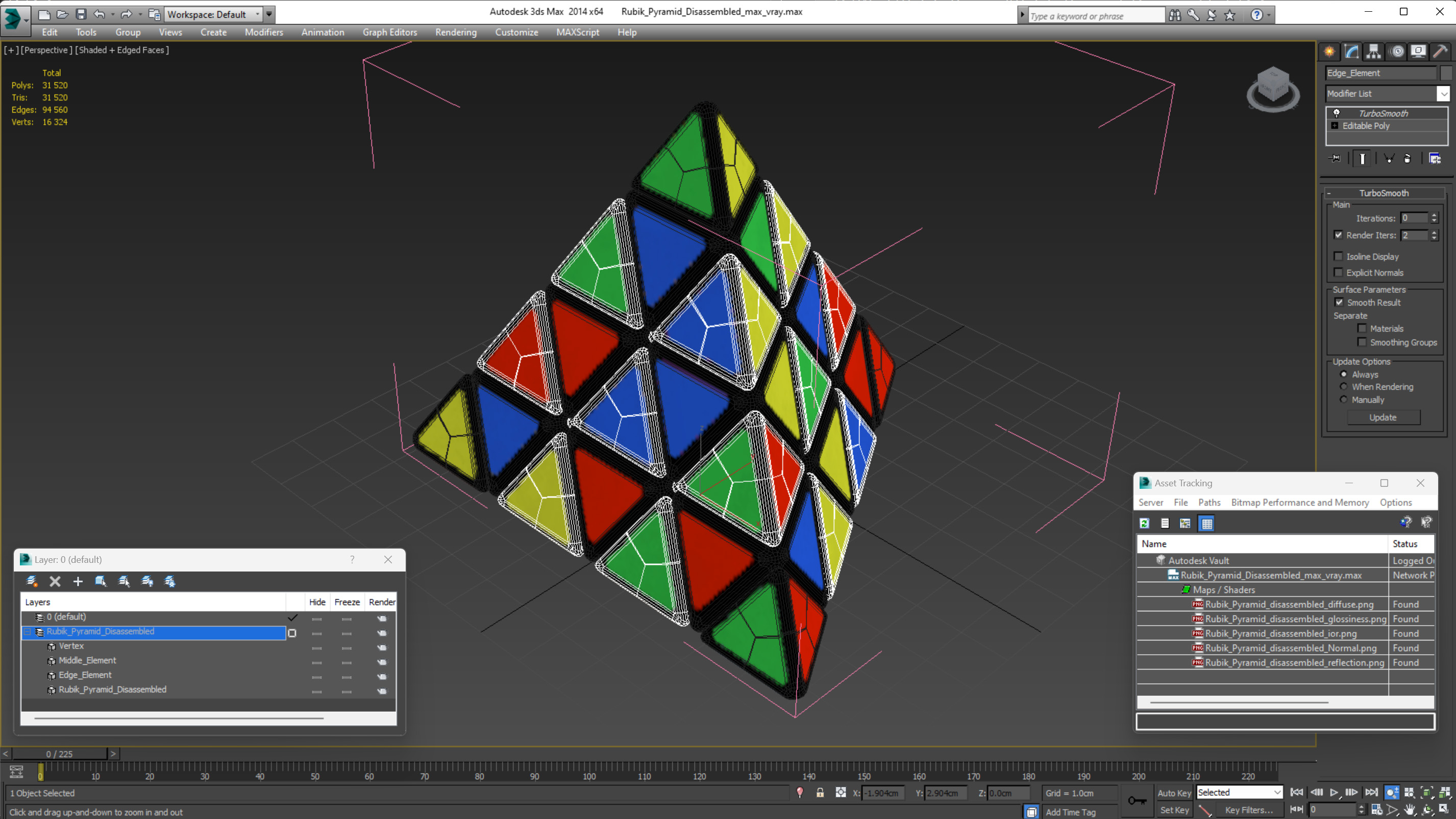Open the Paths menu in Asset Tracking
Screen dimensions: 1456x819
point(1209,503)
